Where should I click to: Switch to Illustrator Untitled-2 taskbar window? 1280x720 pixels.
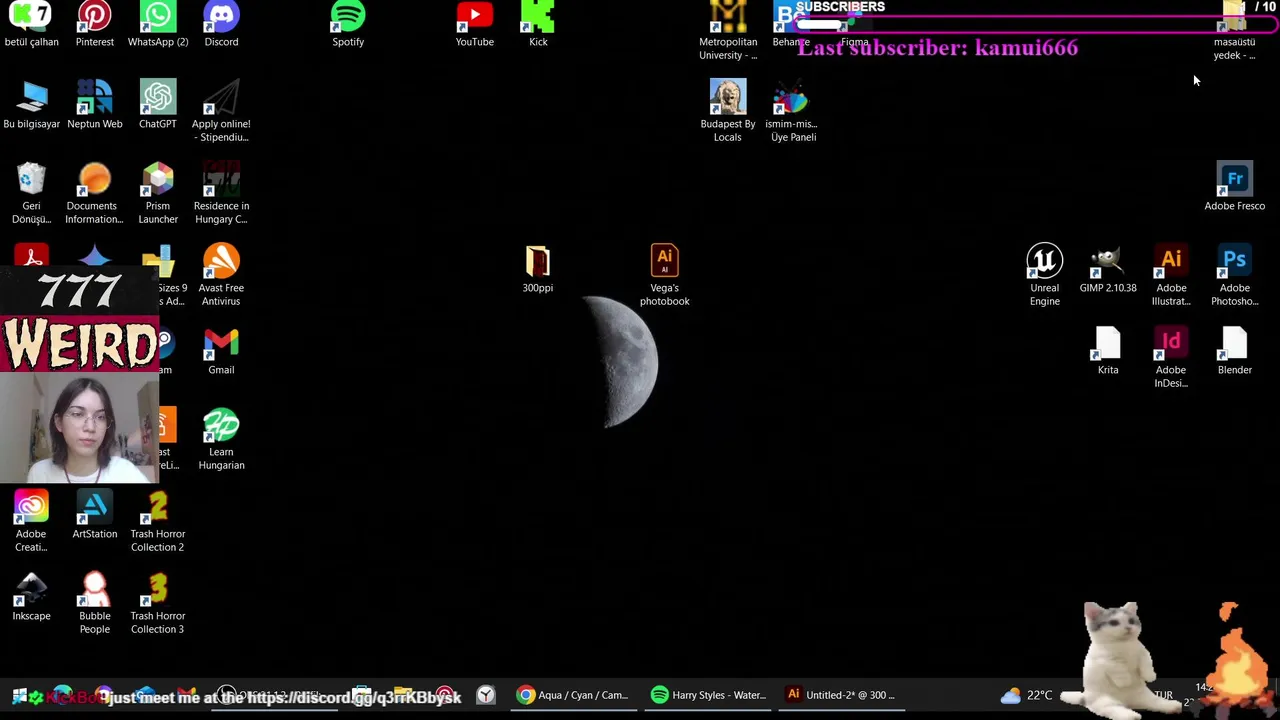840,695
